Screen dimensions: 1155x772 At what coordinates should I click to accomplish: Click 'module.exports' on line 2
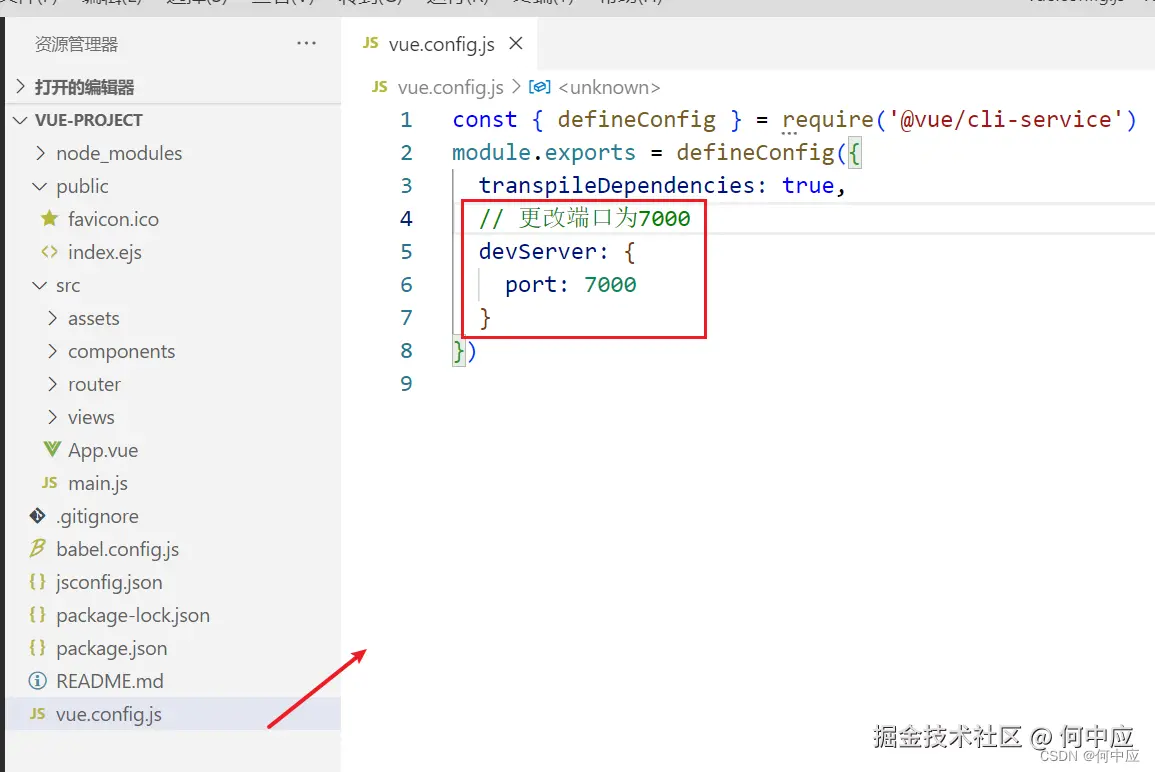[544, 152]
